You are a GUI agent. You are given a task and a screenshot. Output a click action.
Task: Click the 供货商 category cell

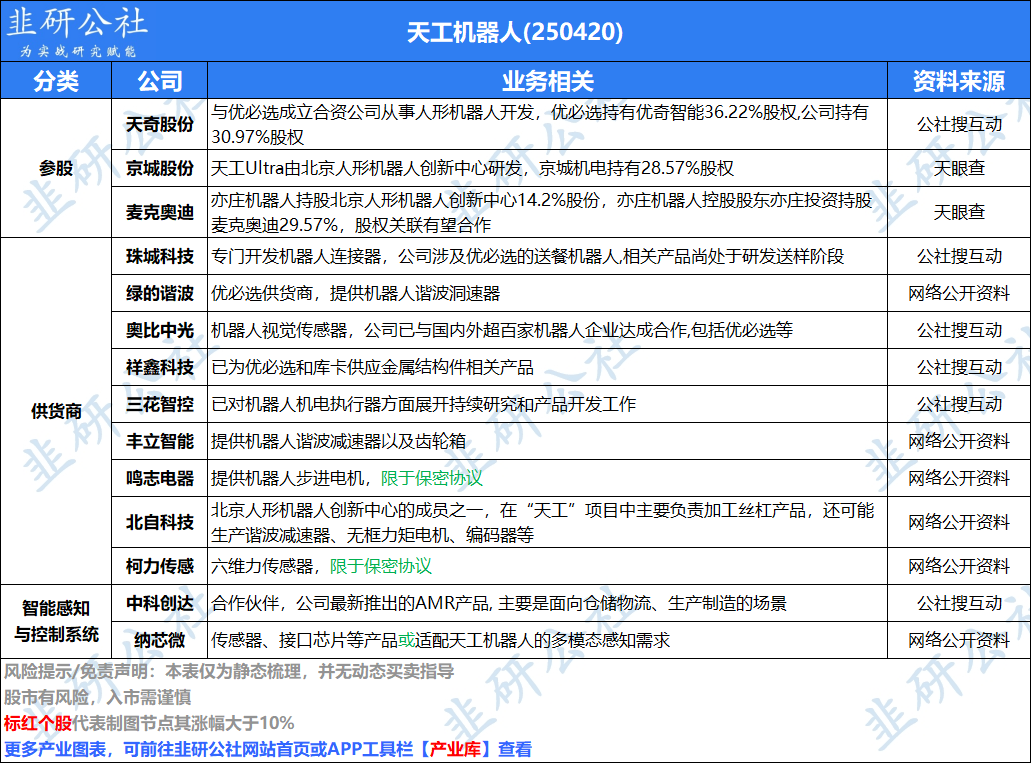coord(56,411)
